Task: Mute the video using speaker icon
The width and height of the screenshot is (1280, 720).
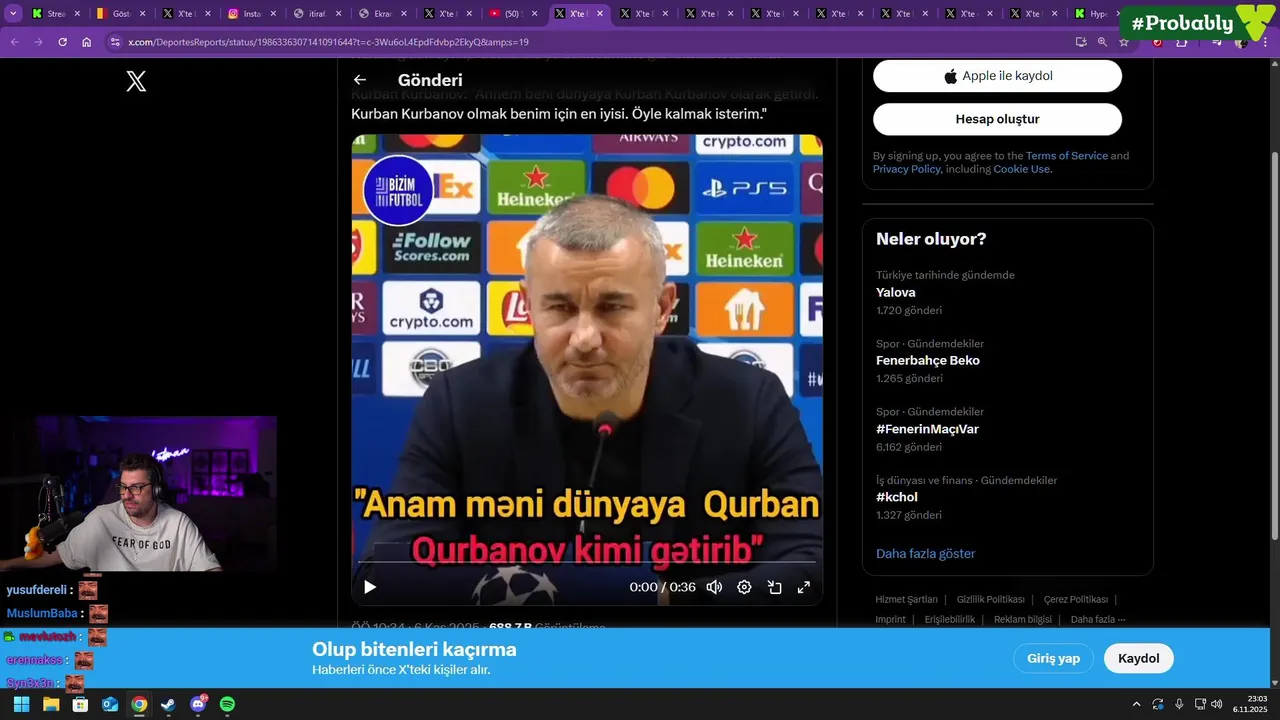Action: pyautogui.click(x=714, y=587)
